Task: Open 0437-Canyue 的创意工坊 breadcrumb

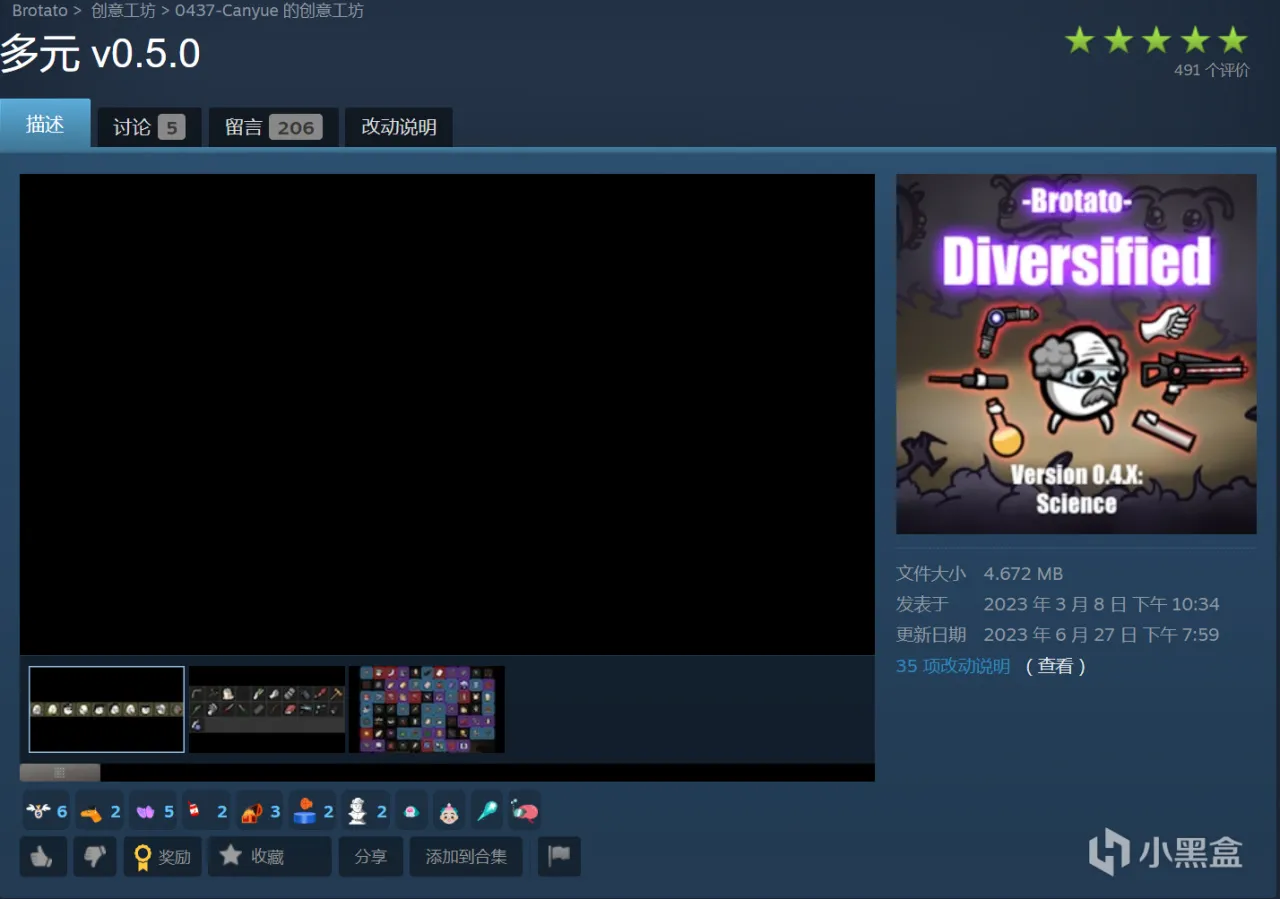Action: click(x=269, y=11)
